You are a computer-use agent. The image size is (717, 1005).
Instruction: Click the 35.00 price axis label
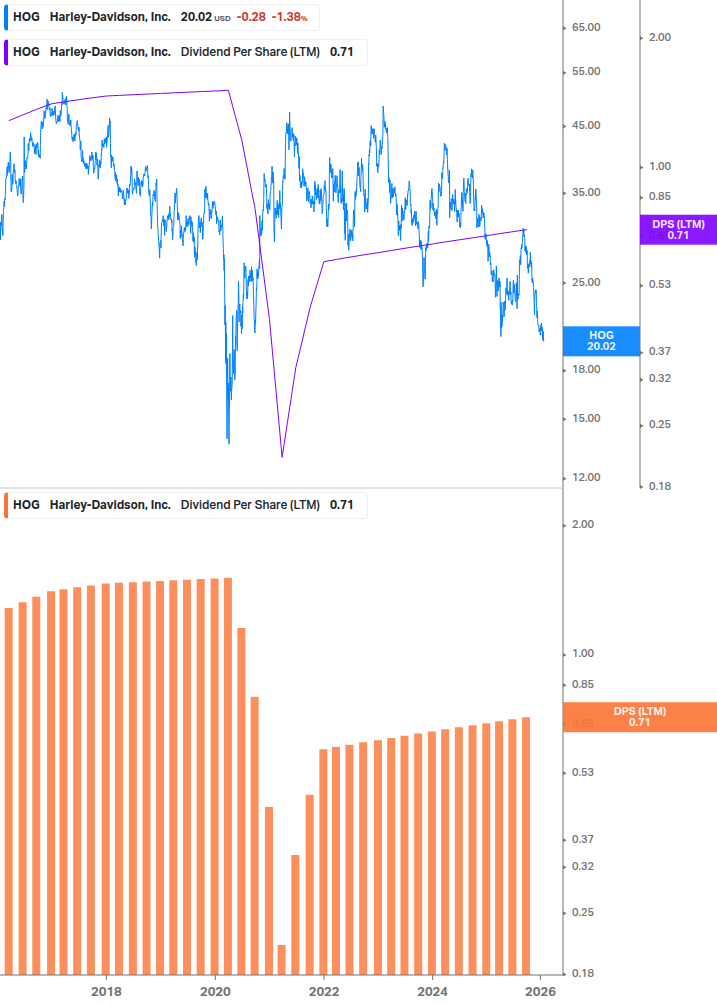[586, 192]
